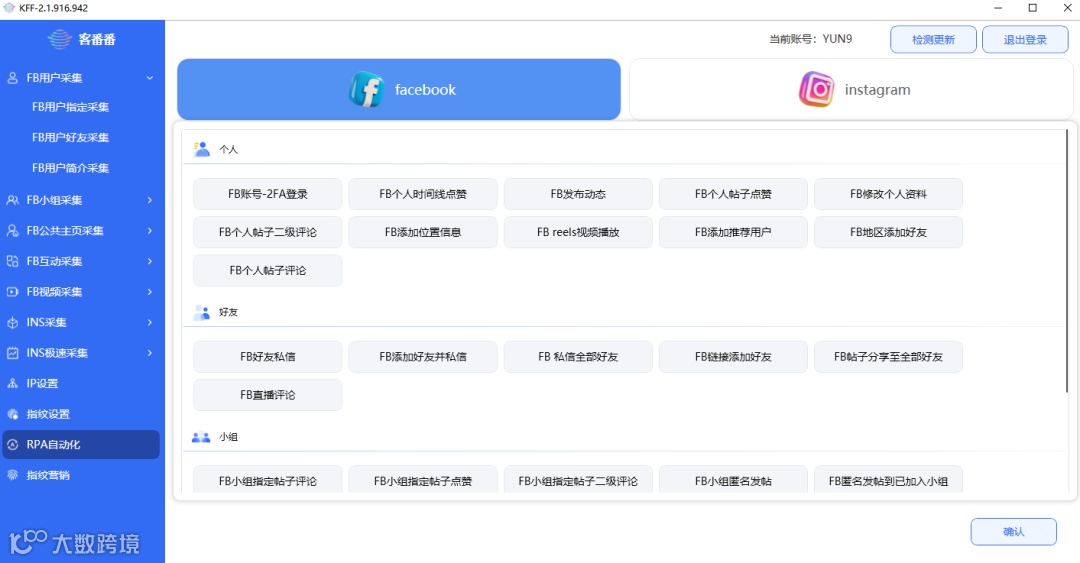Click the 好友 section icon
The image size is (1080, 563).
click(201, 312)
